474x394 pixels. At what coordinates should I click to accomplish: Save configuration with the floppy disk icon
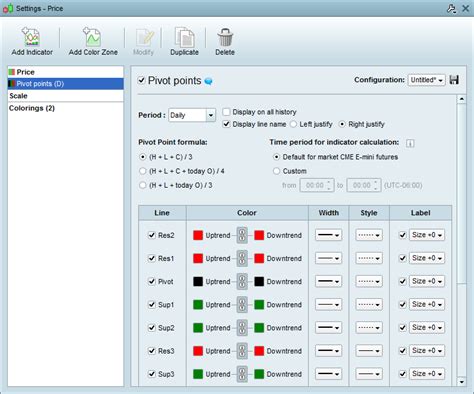click(454, 80)
